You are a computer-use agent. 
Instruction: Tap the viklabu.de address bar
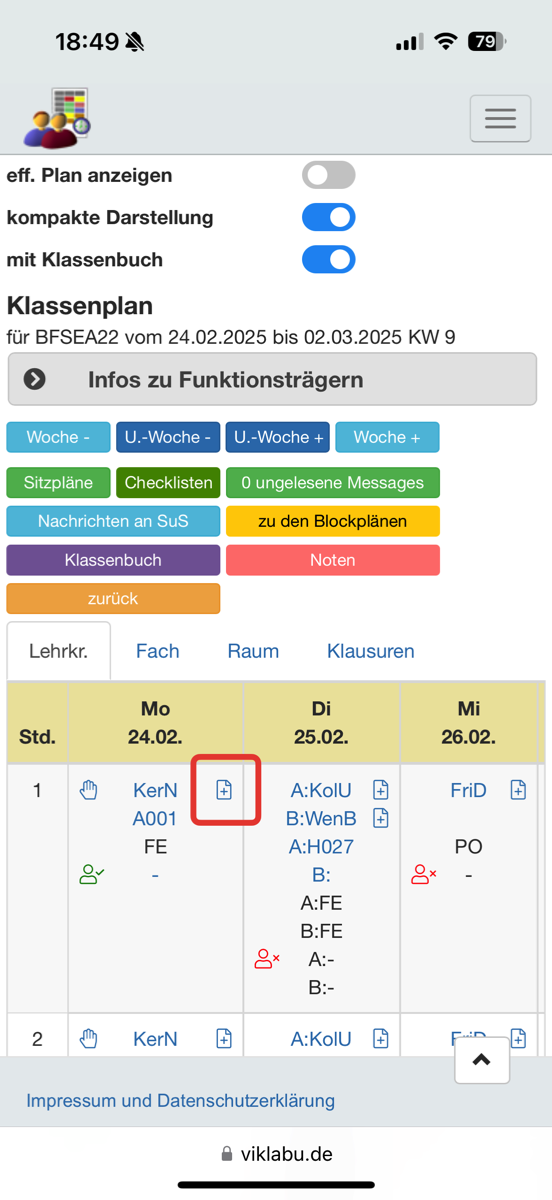(276, 1153)
